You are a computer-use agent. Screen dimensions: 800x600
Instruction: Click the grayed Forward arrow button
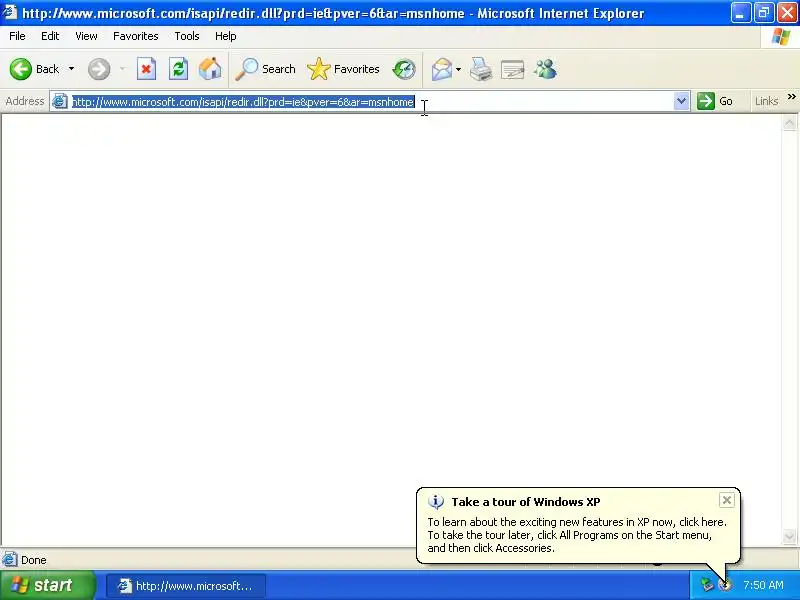coord(98,69)
